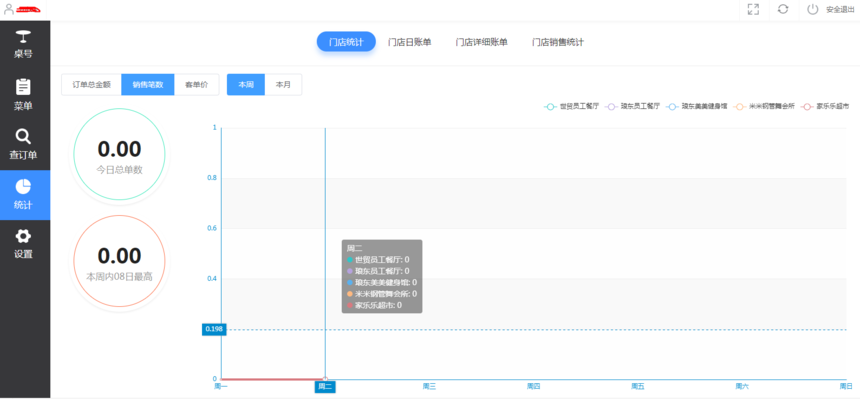Viewport: 860px width, 399px height.
Task: Click the 0.8 y-axis value label
Action: pyautogui.click(x=212, y=178)
